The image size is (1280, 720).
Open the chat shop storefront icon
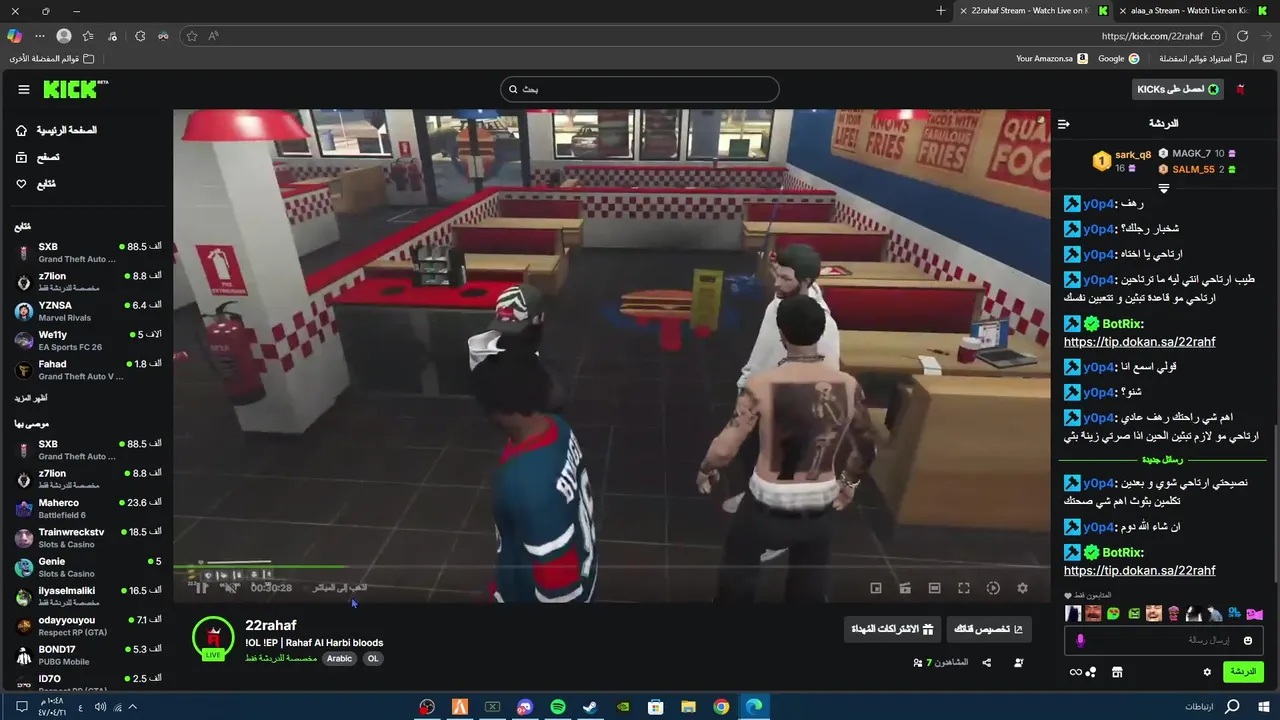click(1117, 672)
